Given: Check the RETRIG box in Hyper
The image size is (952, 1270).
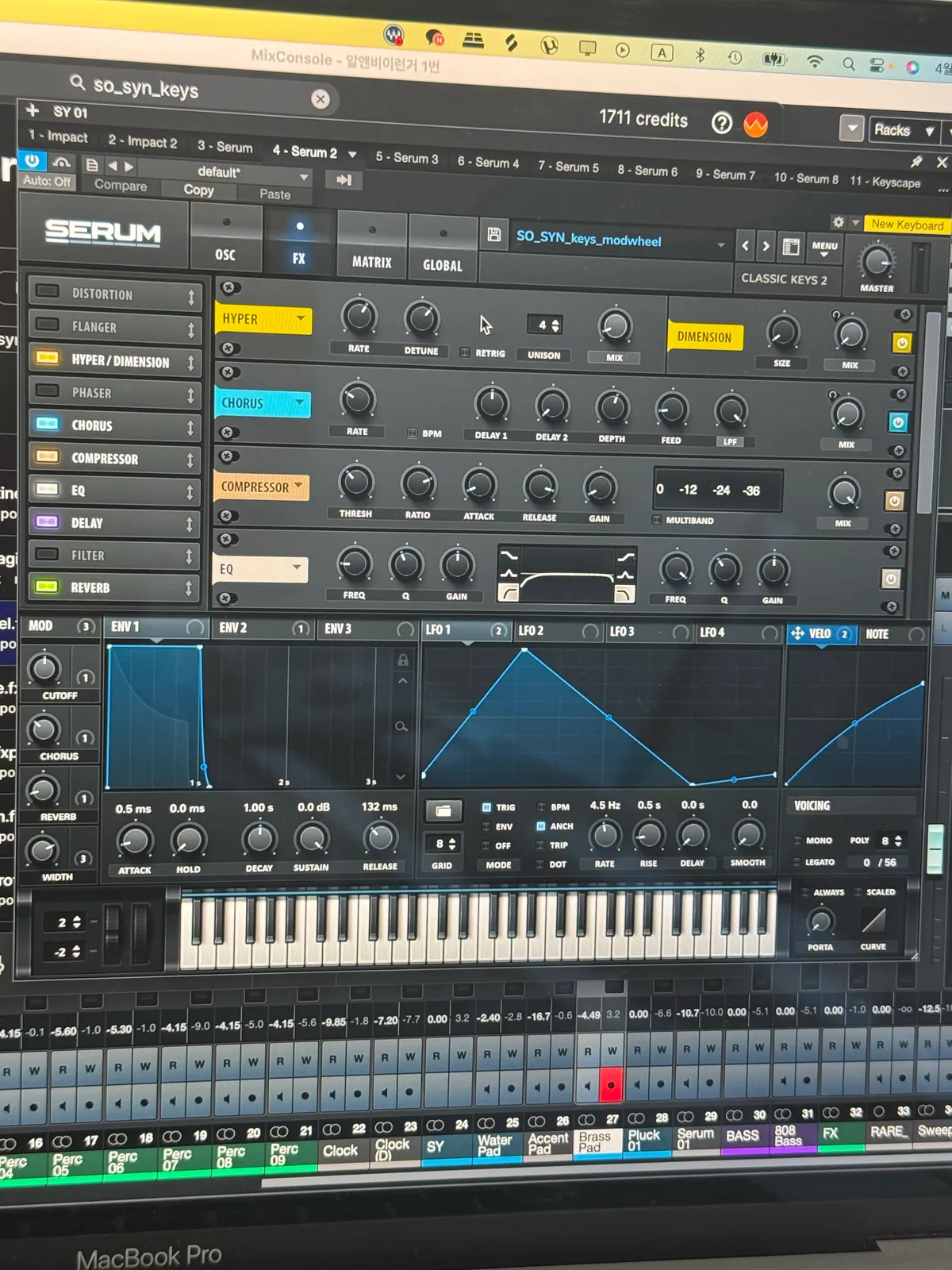Looking at the screenshot, I should pos(465,352).
